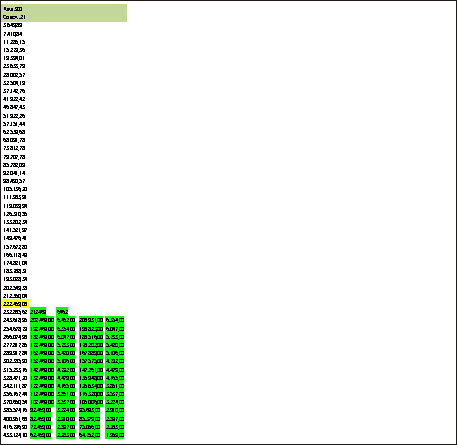Select the cell containing 11.226,15
Image resolution: width=457 pixels, height=445 pixels.
pos(14,42)
